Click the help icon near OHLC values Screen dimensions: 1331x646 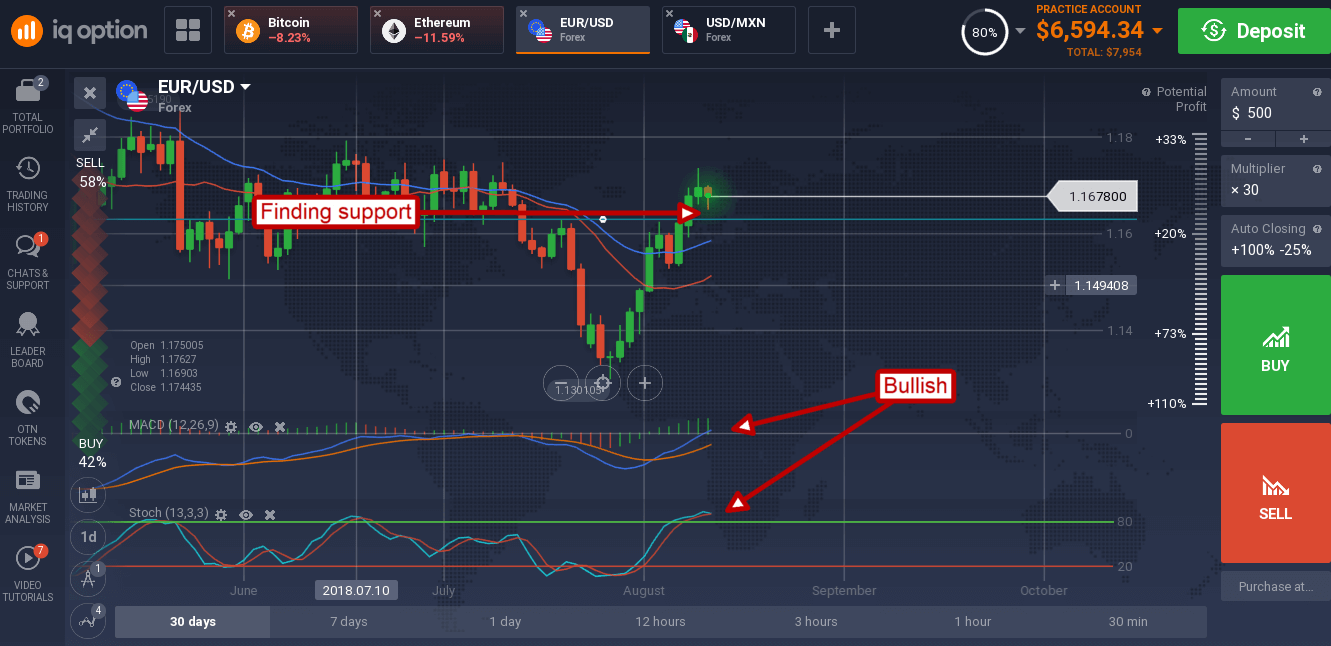pyautogui.click(x=116, y=382)
